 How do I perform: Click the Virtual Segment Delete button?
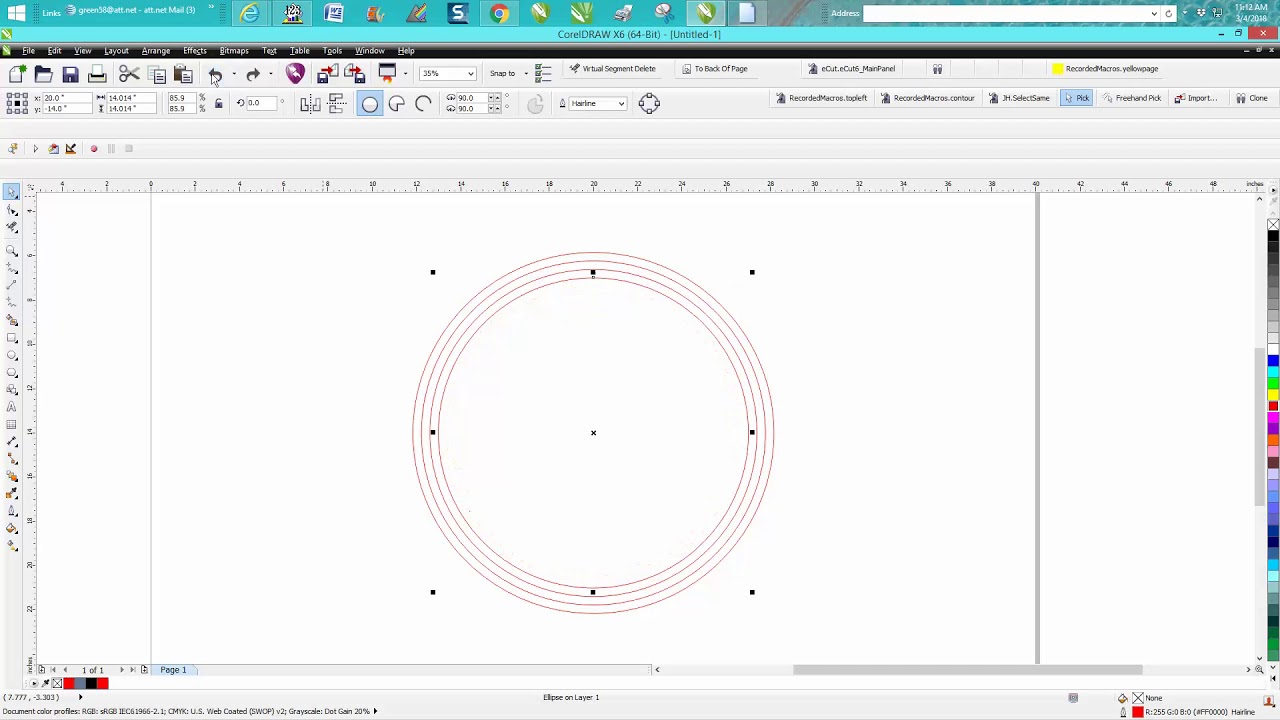pyautogui.click(x=612, y=69)
